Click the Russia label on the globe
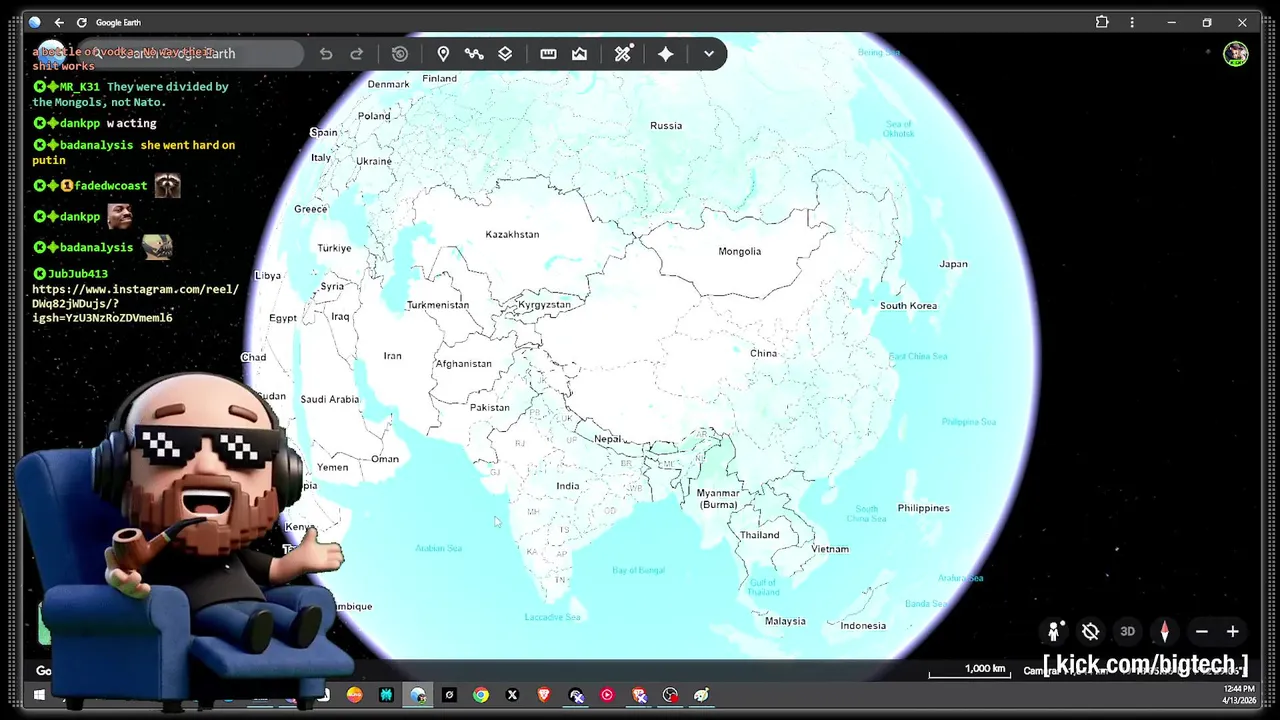 [666, 126]
